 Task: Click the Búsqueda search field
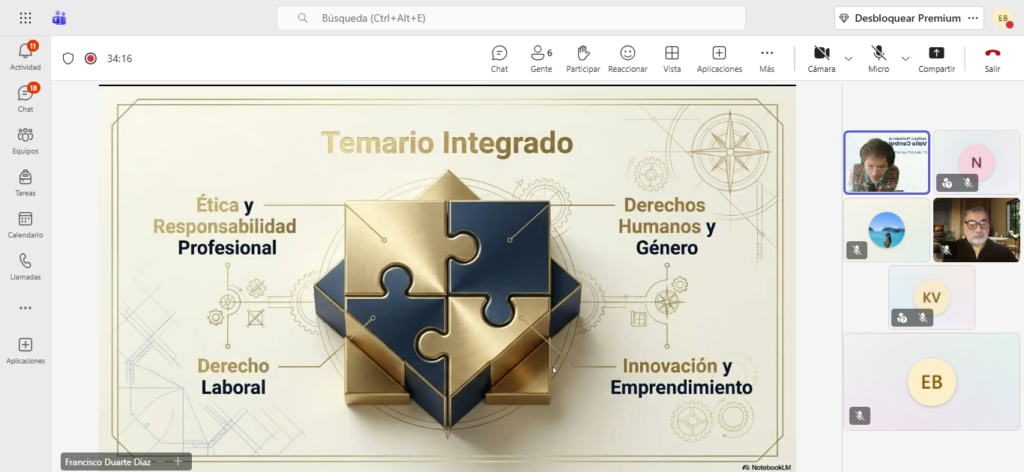click(510, 18)
